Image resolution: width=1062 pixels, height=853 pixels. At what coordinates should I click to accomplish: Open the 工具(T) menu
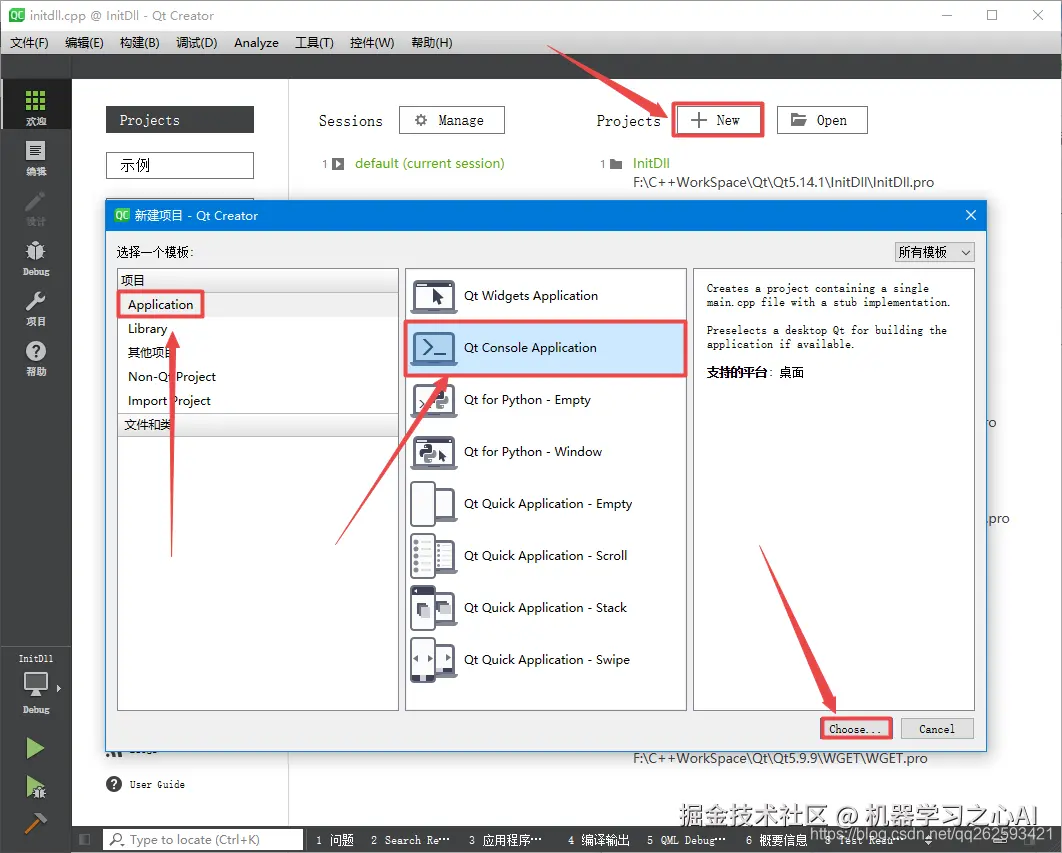click(x=314, y=43)
